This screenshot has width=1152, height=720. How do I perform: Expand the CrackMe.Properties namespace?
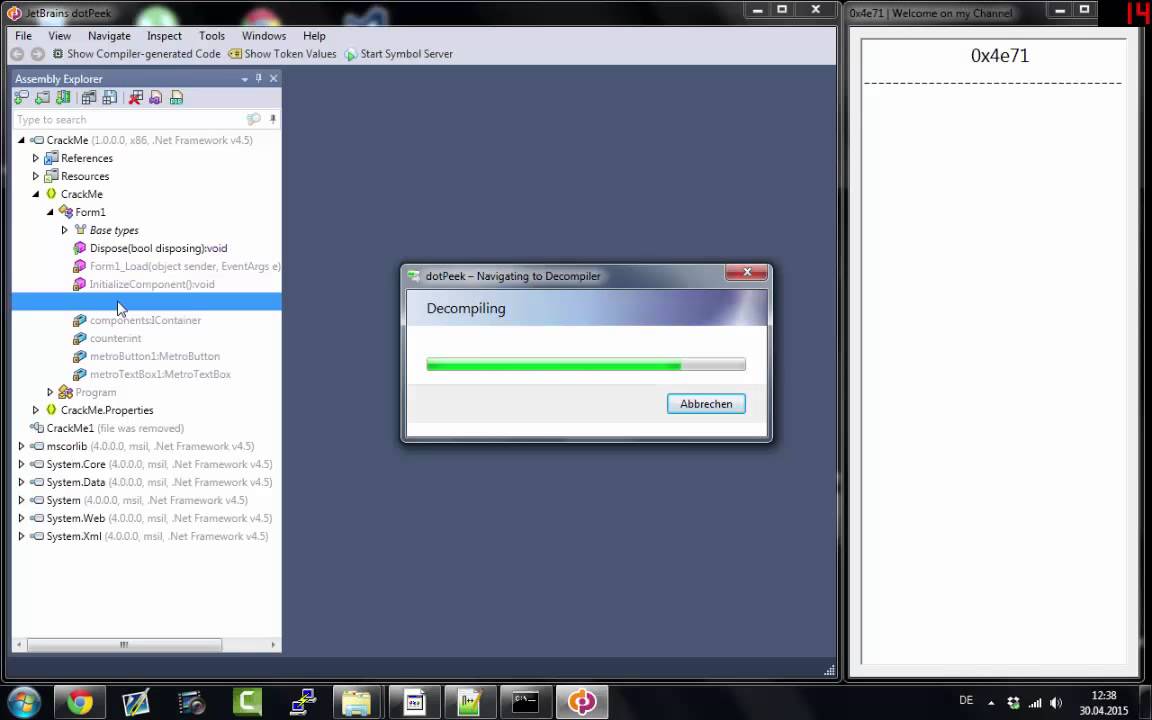point(35,410)
